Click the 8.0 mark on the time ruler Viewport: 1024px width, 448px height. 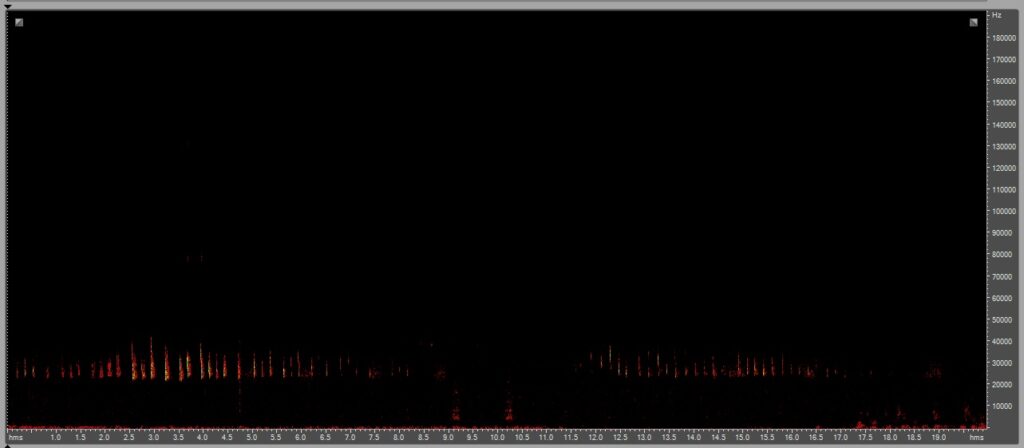[x=399, y=437]
